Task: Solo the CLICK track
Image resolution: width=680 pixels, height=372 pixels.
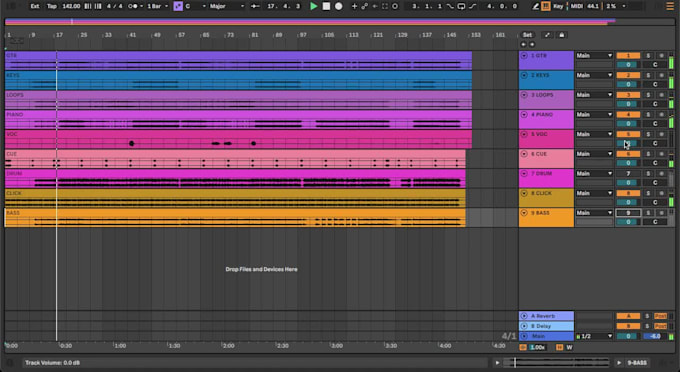Action: (x=648, y=193)
